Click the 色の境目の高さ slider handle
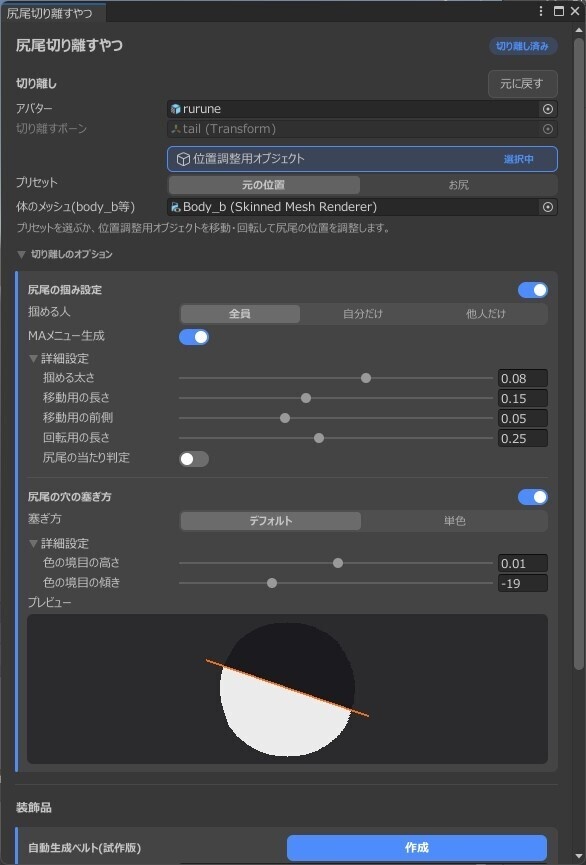The width and height of the screenshot is (586, 865). [x=338, y=563]
